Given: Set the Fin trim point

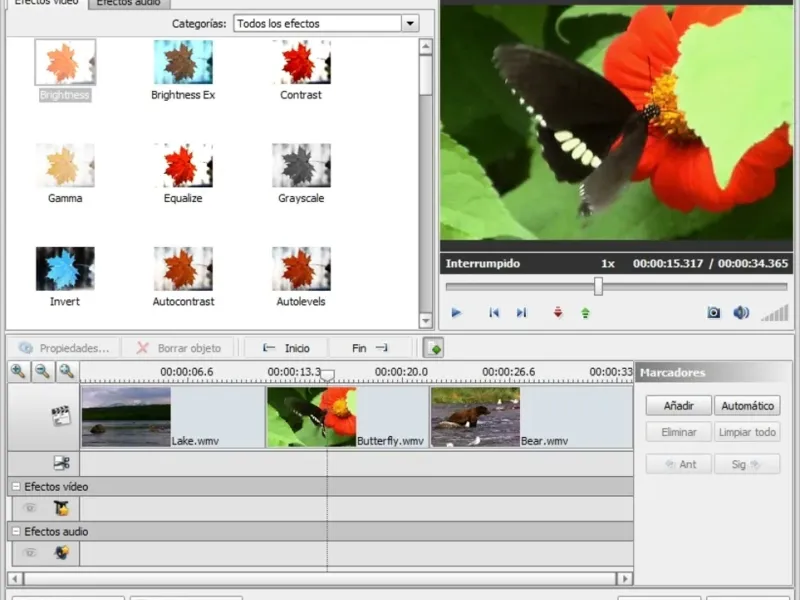Looking at the screenshot, I should [369, 348].
